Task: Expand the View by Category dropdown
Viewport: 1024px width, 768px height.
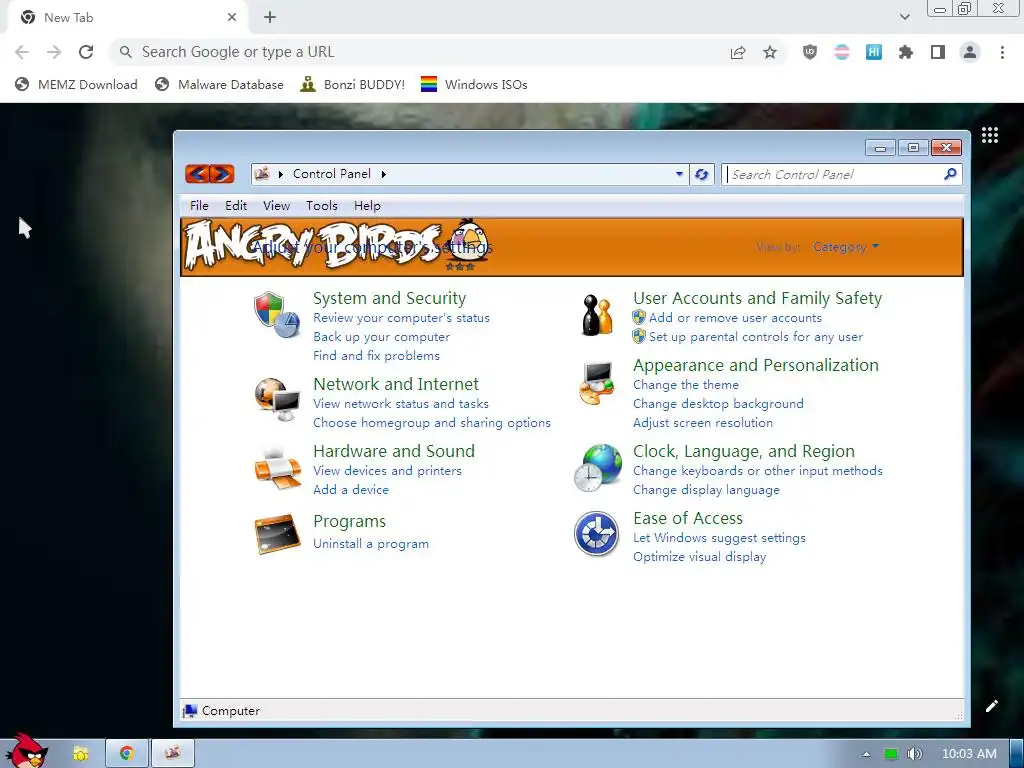Action: [846, 247]
